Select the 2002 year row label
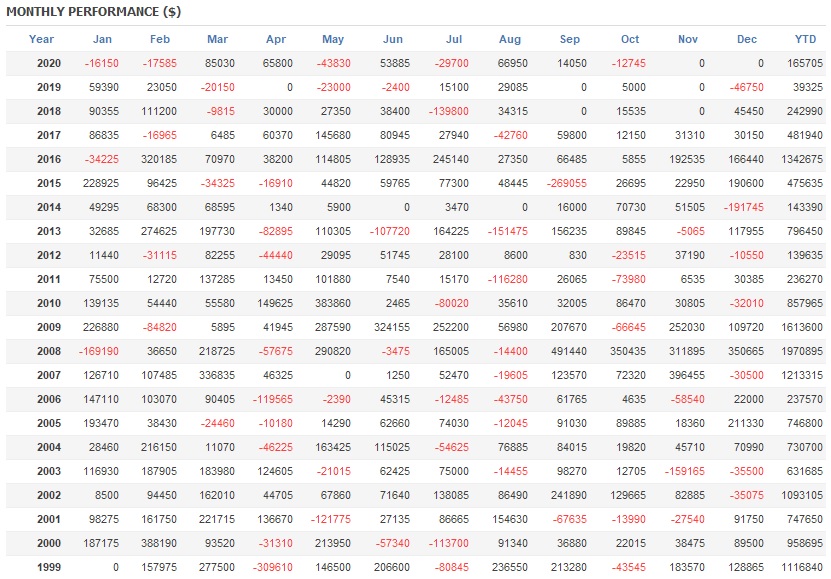The height and width of the screenshot is (579, 831). click(x=49, y=495)
